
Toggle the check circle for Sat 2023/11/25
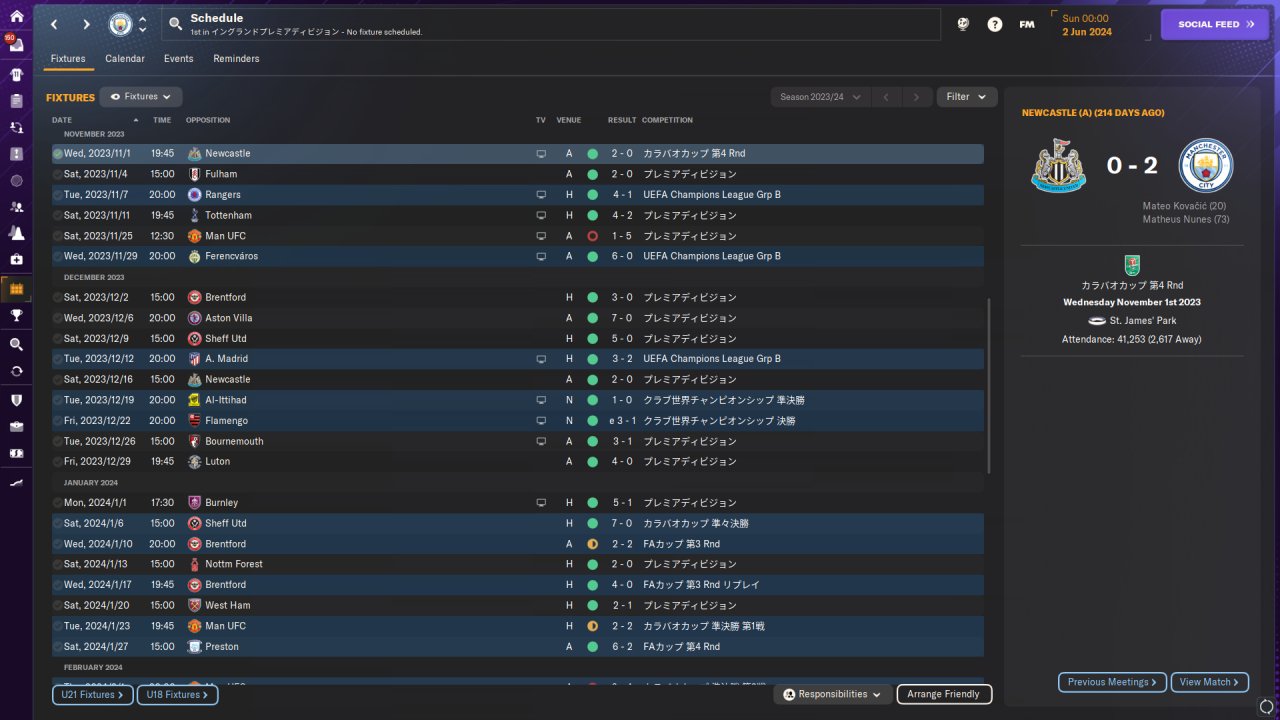click(58, 236)
